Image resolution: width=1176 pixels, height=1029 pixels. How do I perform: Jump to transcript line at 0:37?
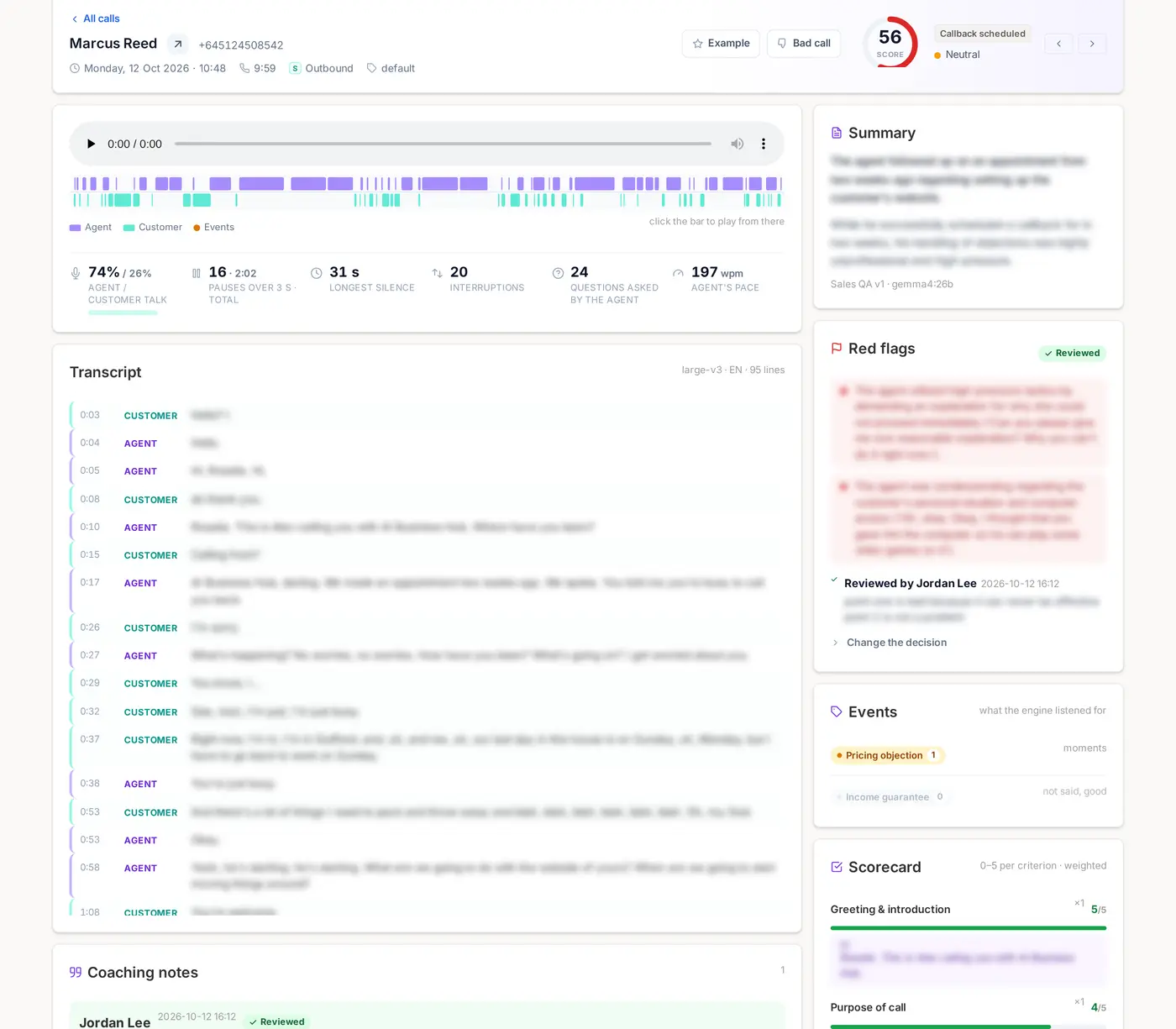point(427,748)
